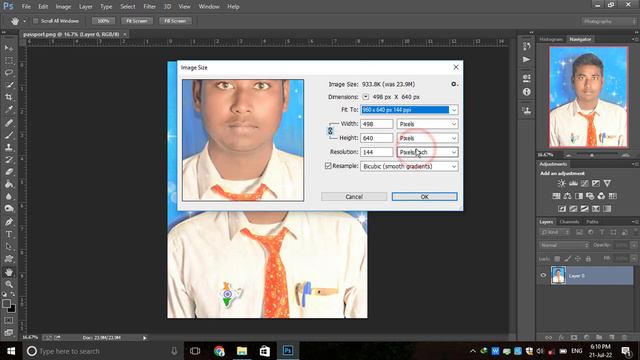Open the layer blend mode Normal dropdown

pyautogui.click(x=564, y=245)
